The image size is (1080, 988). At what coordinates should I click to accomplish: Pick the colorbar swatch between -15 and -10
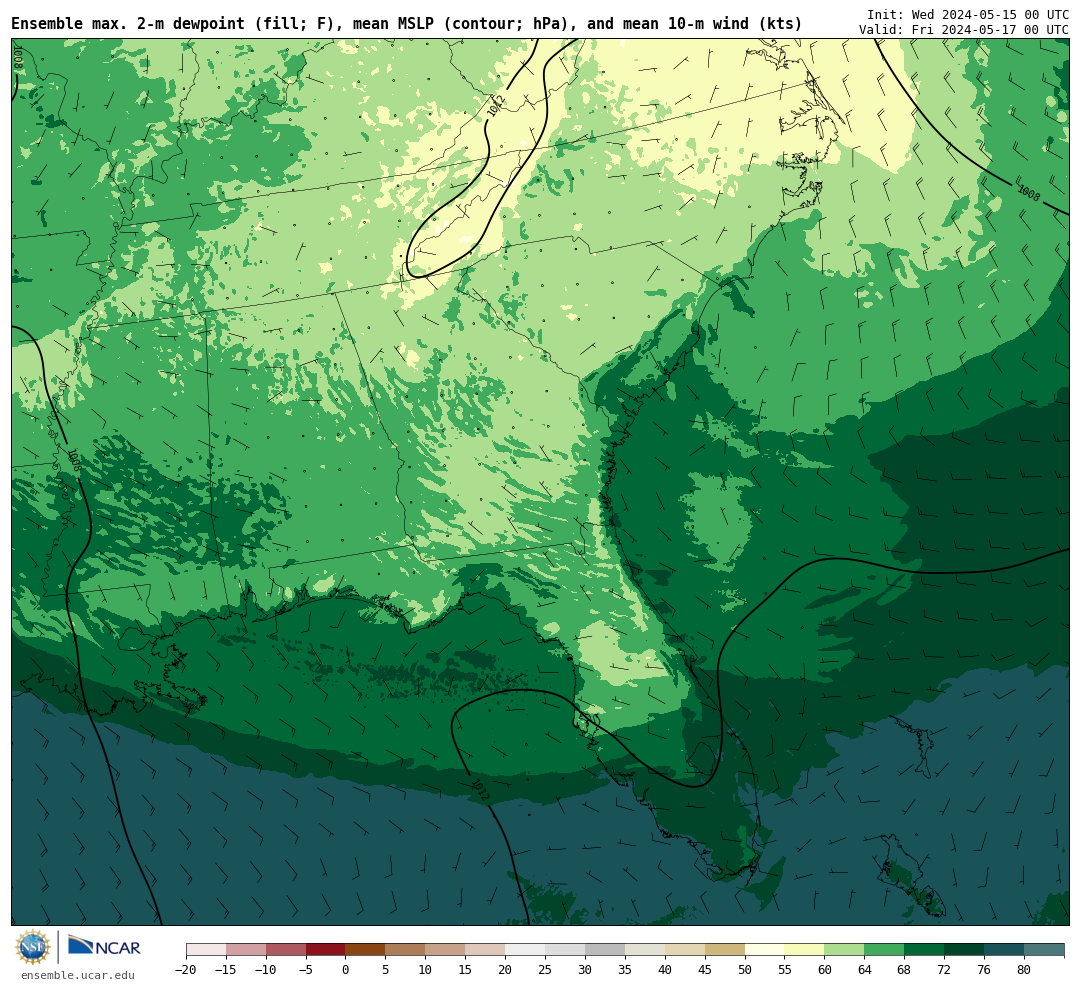tap(246, 950)
